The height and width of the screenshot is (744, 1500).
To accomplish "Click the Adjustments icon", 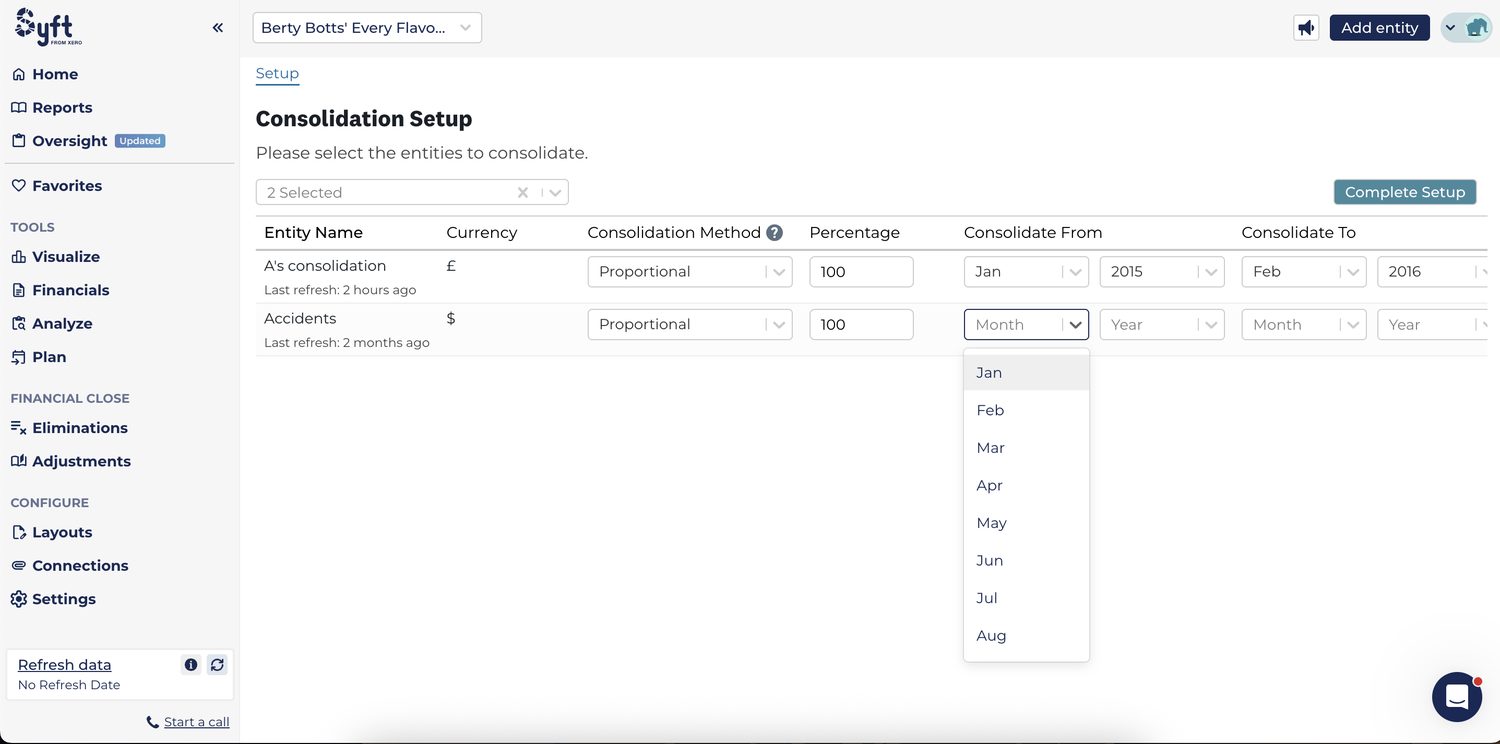I will pos(18,461).
